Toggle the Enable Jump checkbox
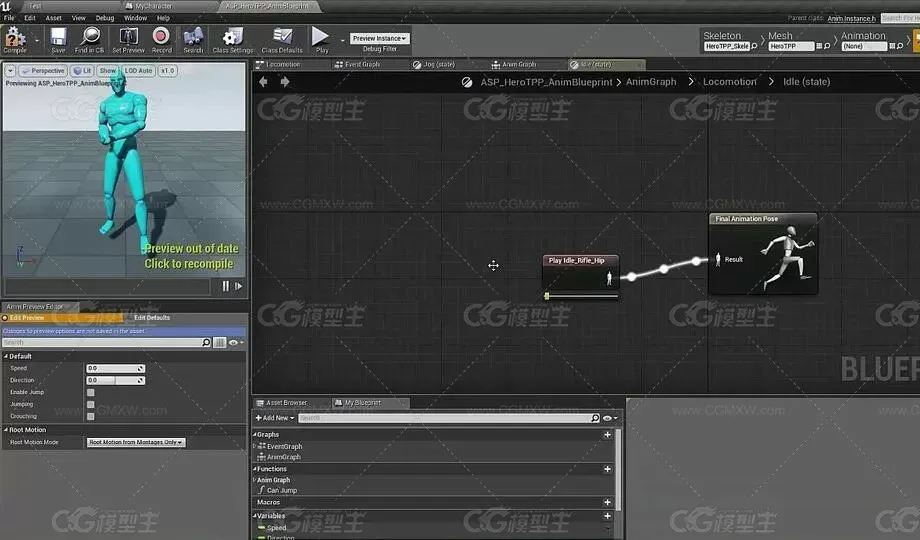 [x=90, y=393]
